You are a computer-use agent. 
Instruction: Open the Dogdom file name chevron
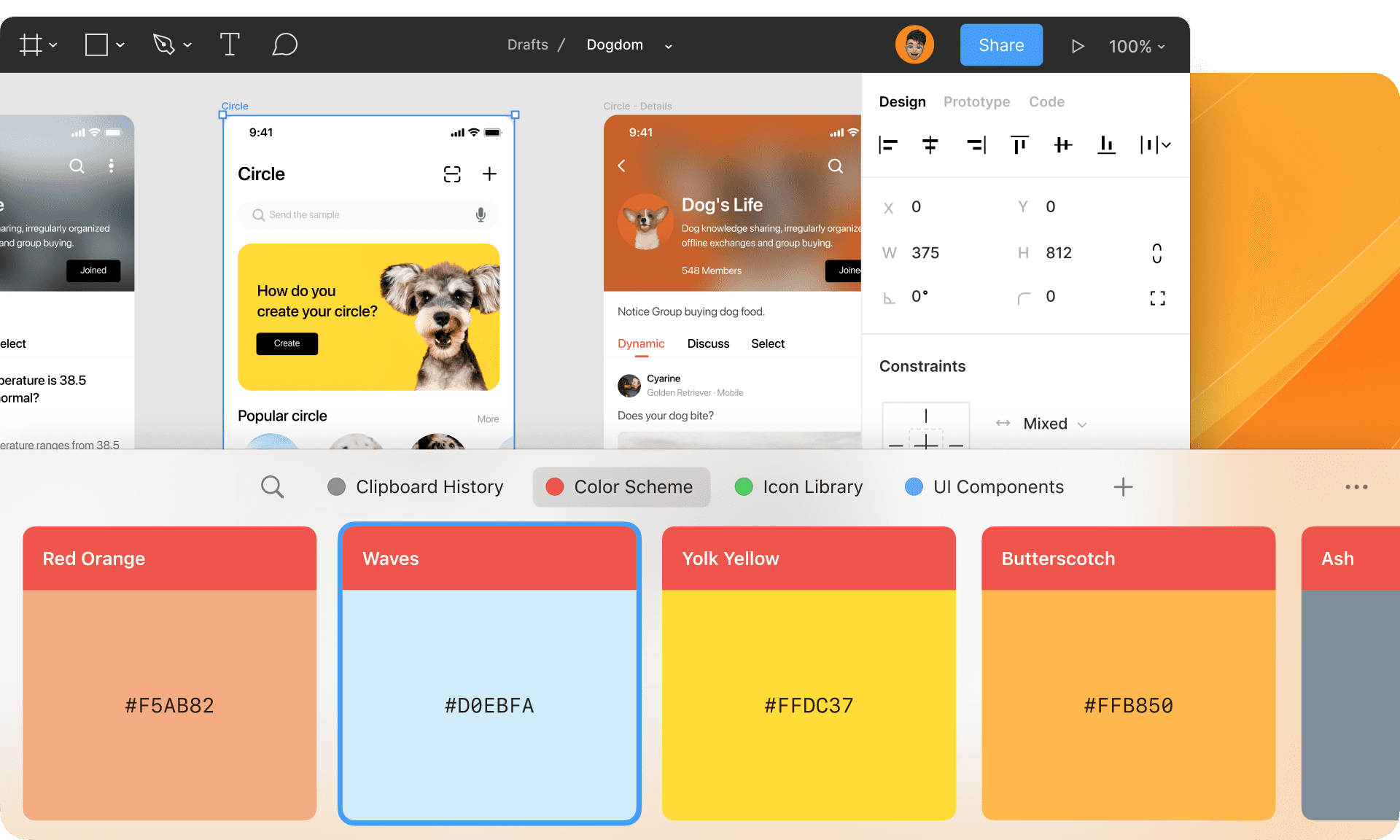668,46
